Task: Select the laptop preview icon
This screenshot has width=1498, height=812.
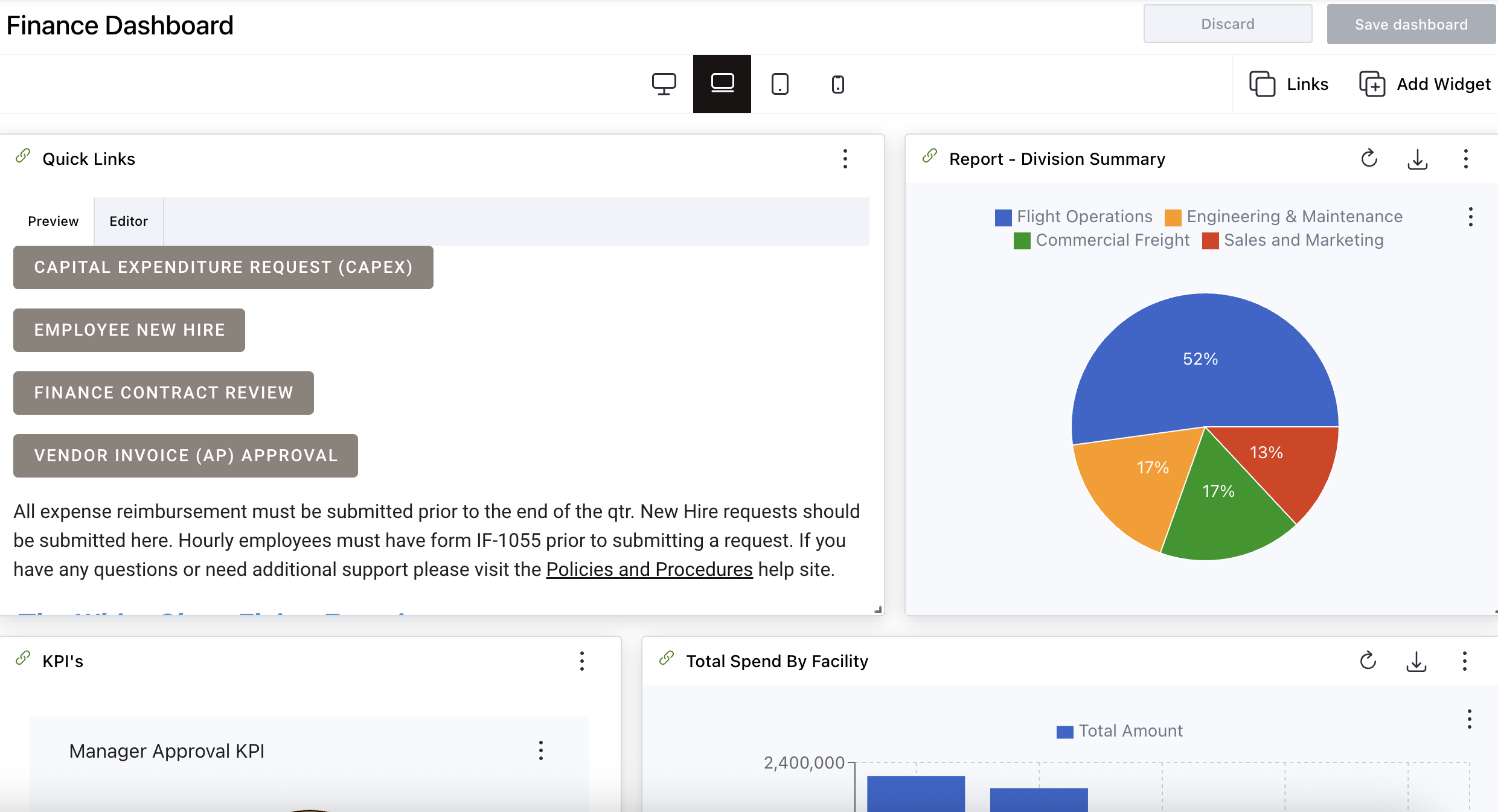Action: (722, 84)
